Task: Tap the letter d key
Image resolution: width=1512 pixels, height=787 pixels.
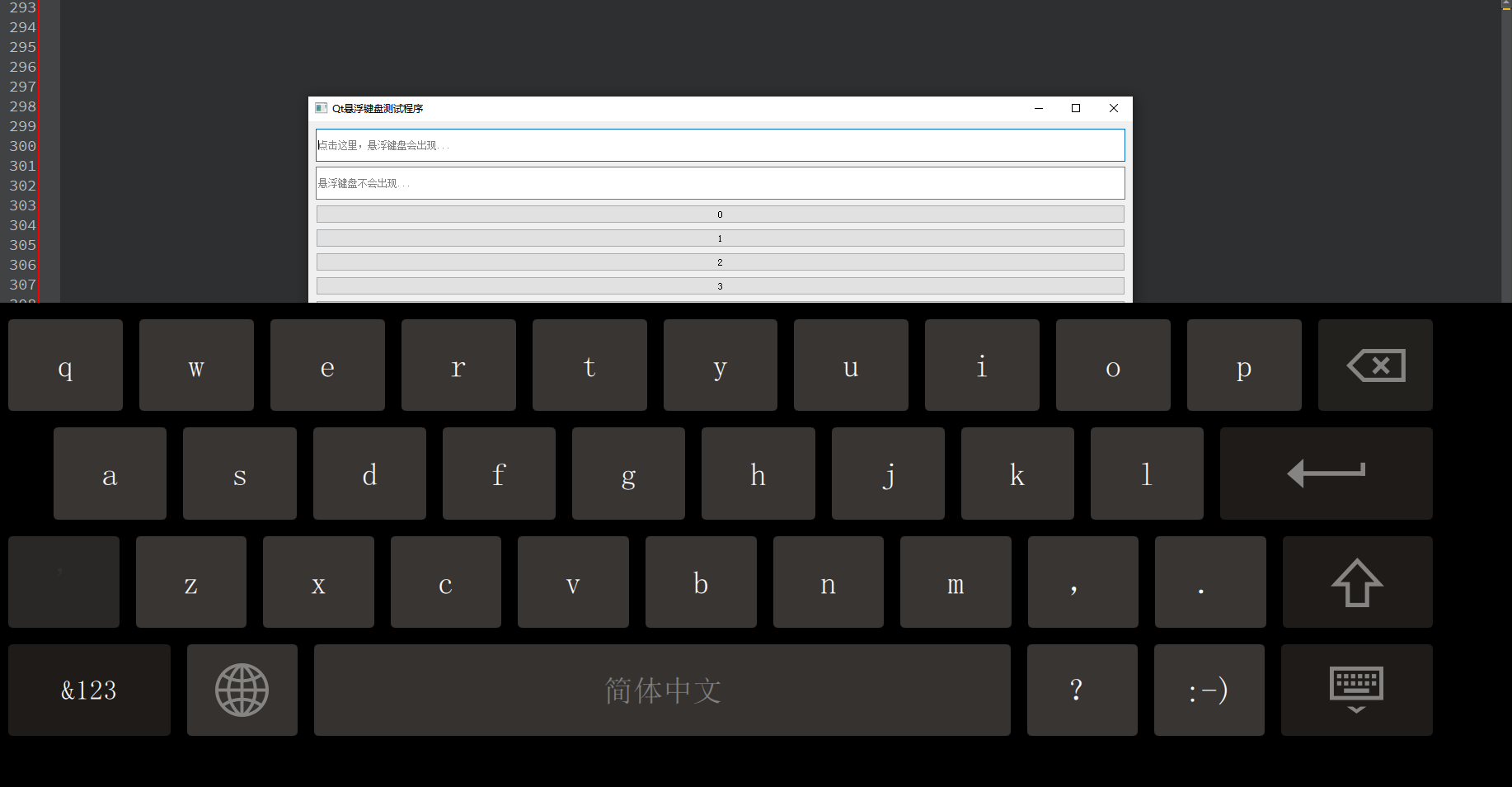Action: coord(369,474)
